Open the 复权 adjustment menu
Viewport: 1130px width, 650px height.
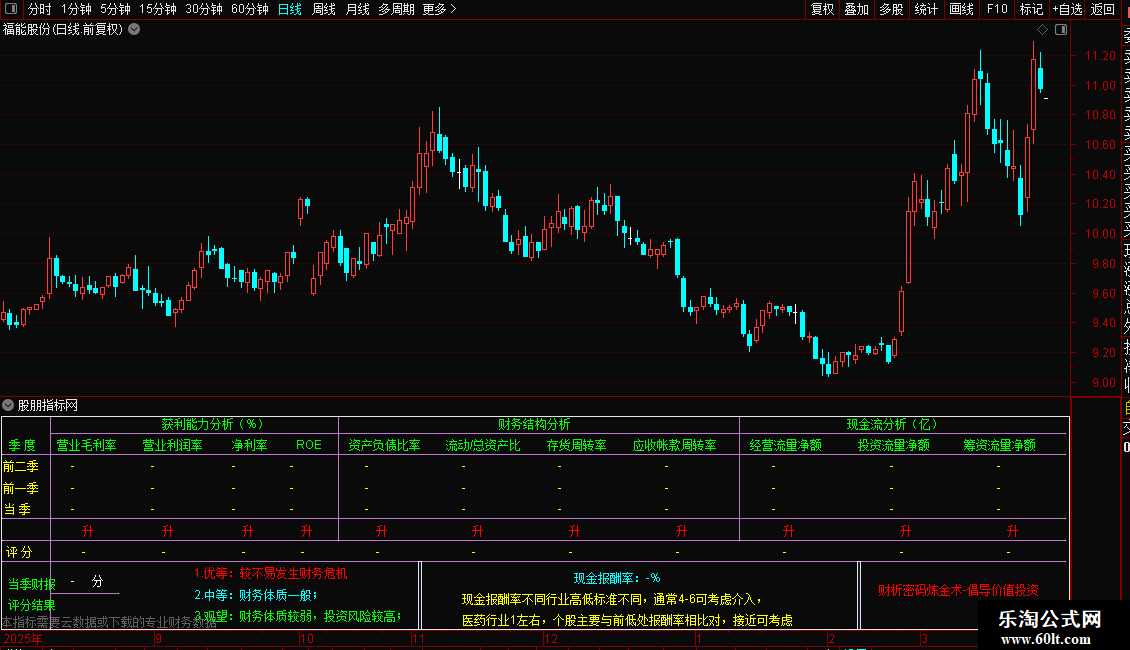(822, 9)
